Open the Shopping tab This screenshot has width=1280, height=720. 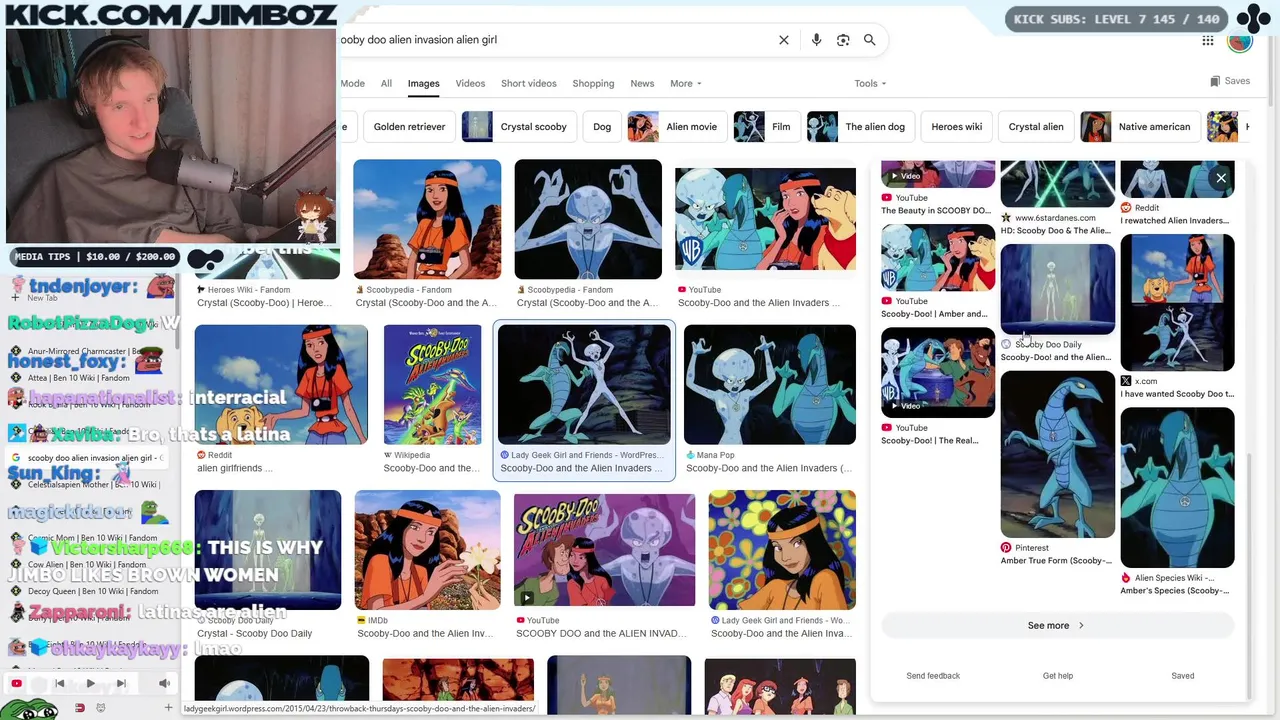click(x=593, y=83)
